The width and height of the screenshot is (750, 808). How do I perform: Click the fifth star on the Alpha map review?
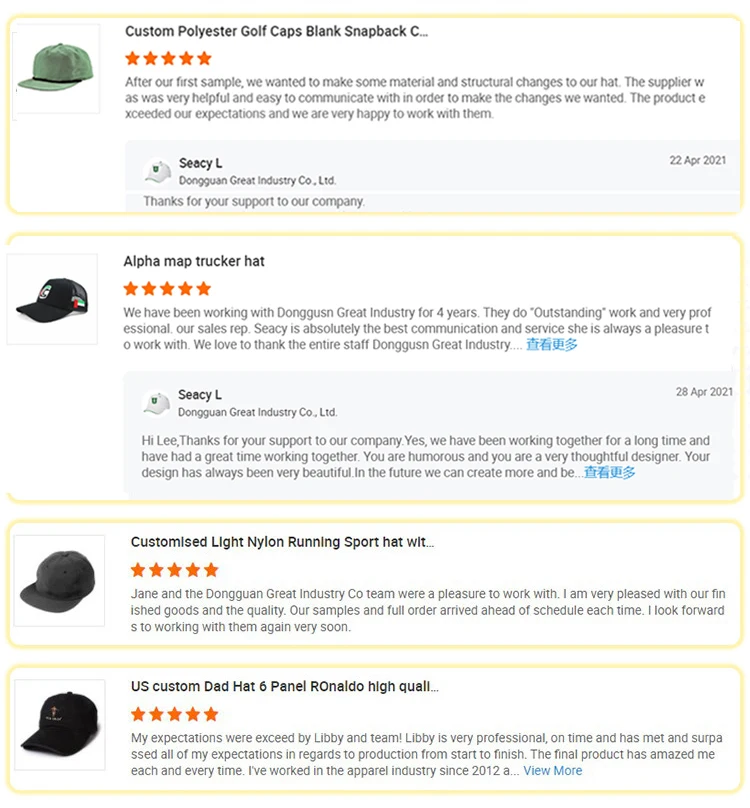click(202, 289)
